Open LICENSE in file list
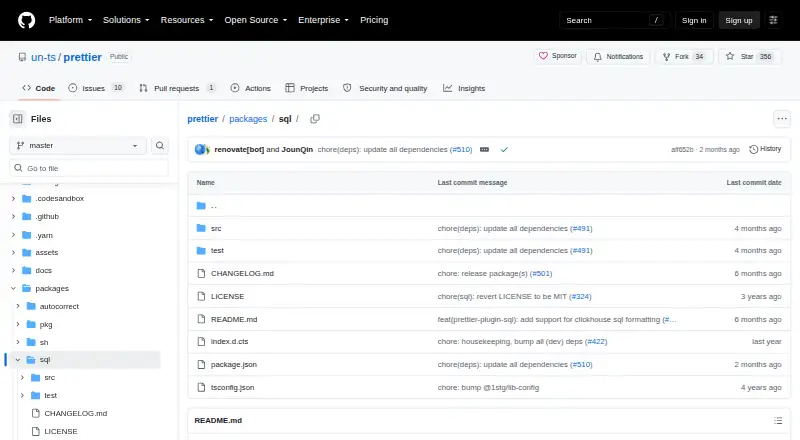The height and width of the screenshot is (440, 800). [228, 297]
